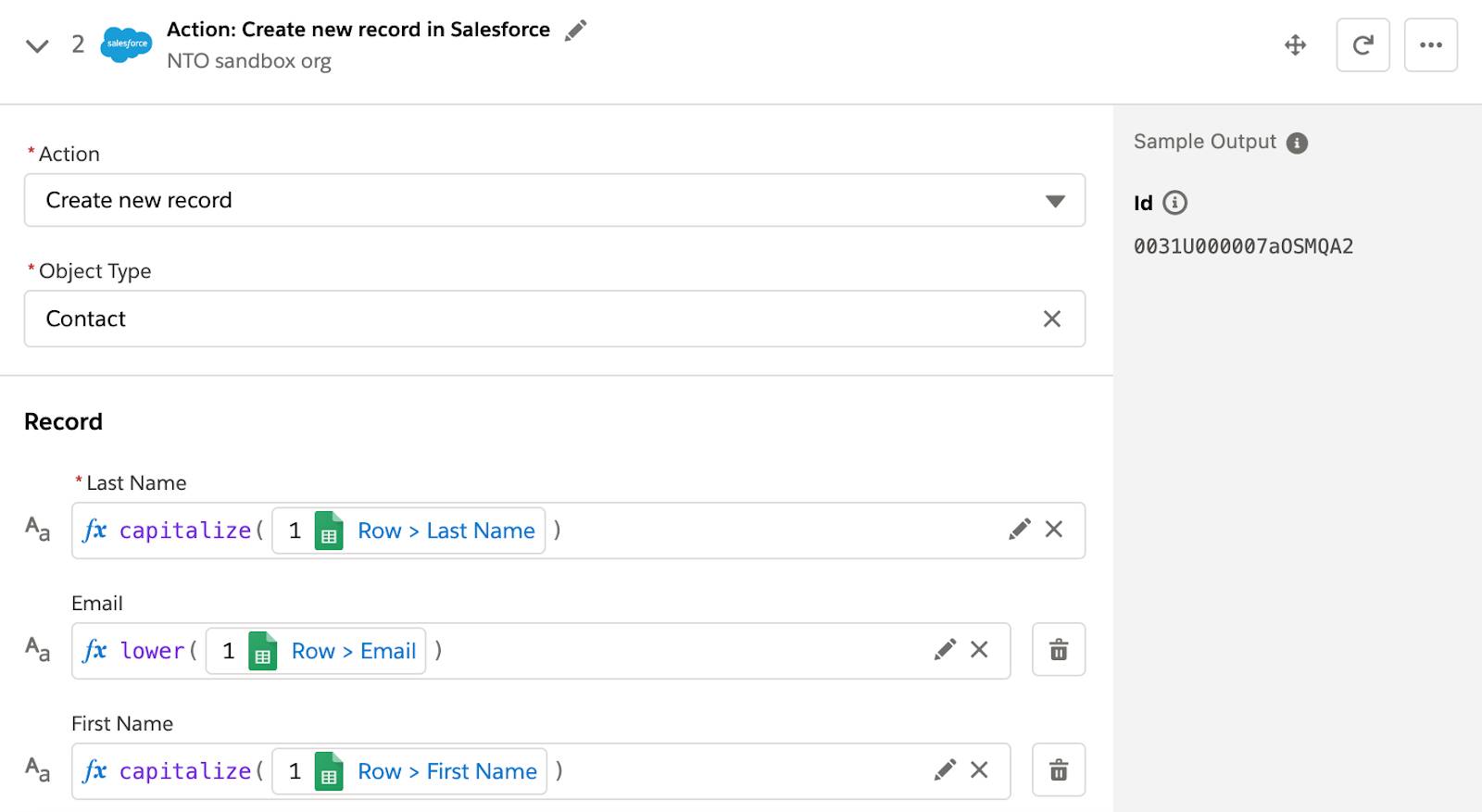Click the Record section heading
Screen dimensions: 1482x812
[63, 421]
